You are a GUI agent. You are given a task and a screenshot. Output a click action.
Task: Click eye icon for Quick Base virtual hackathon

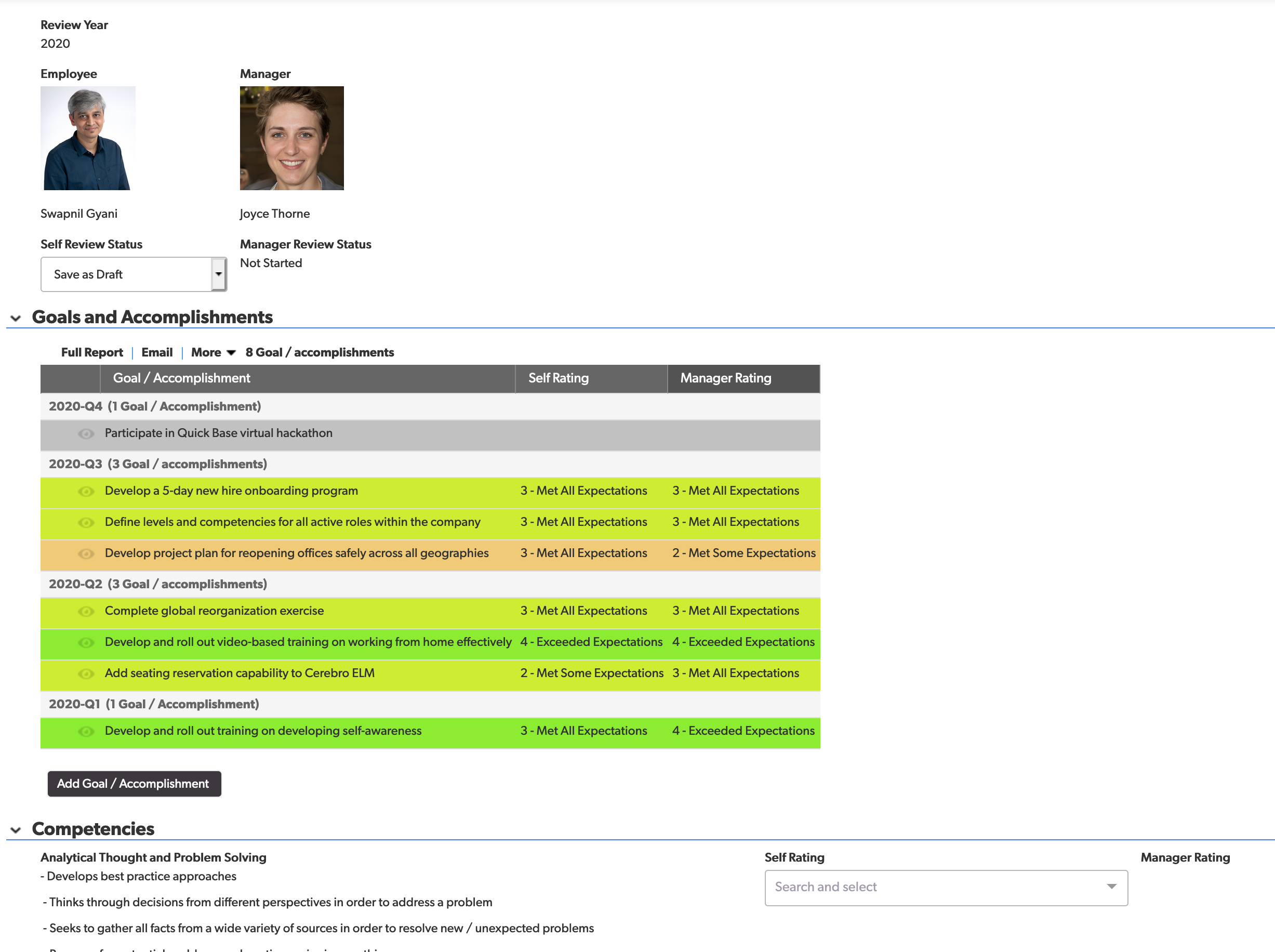pyautogui.click(x=86, y=434)
